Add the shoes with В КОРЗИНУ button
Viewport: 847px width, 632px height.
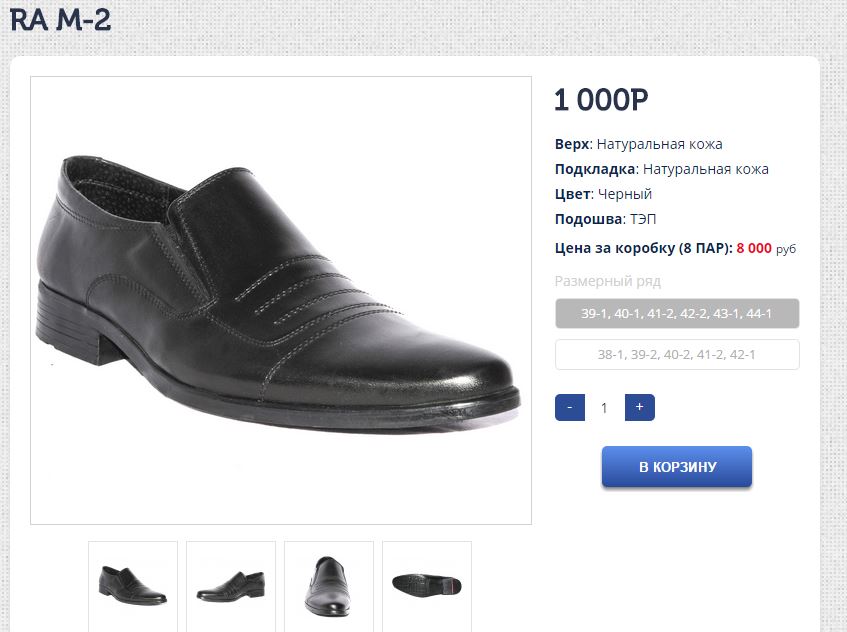pyautogui.click(x=677, y=467)
